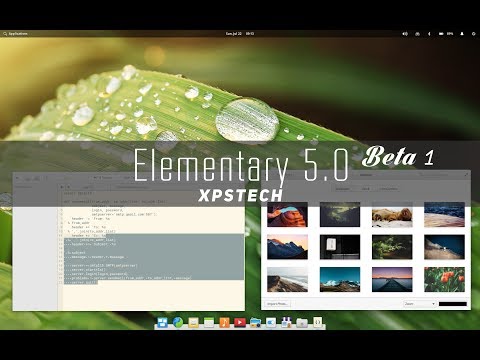Launch the Code editor braces icon in dock
The width and height of the screenshot is (480, 360).
(317, 322)
